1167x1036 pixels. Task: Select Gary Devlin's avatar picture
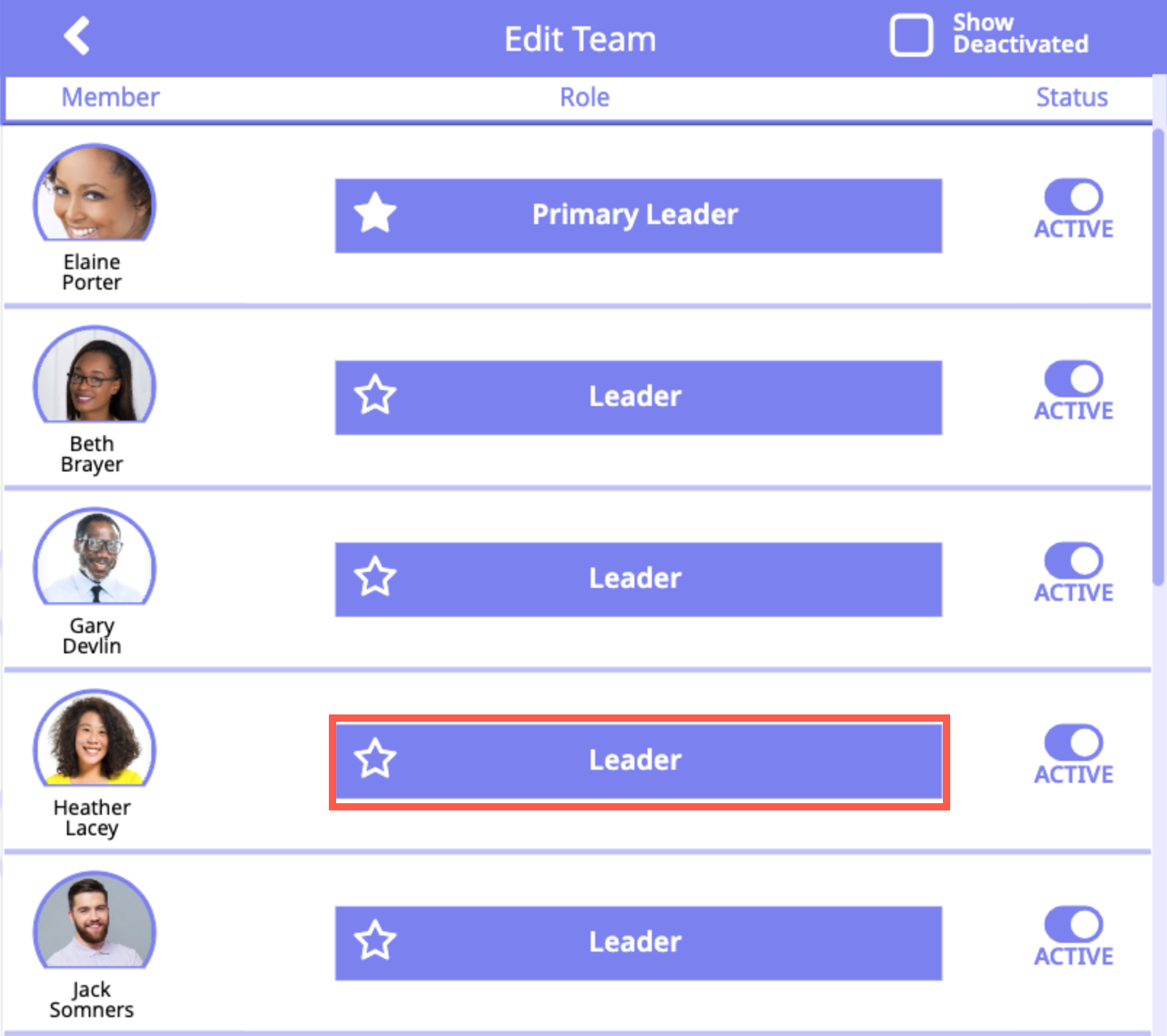click(x=94, y=557)
